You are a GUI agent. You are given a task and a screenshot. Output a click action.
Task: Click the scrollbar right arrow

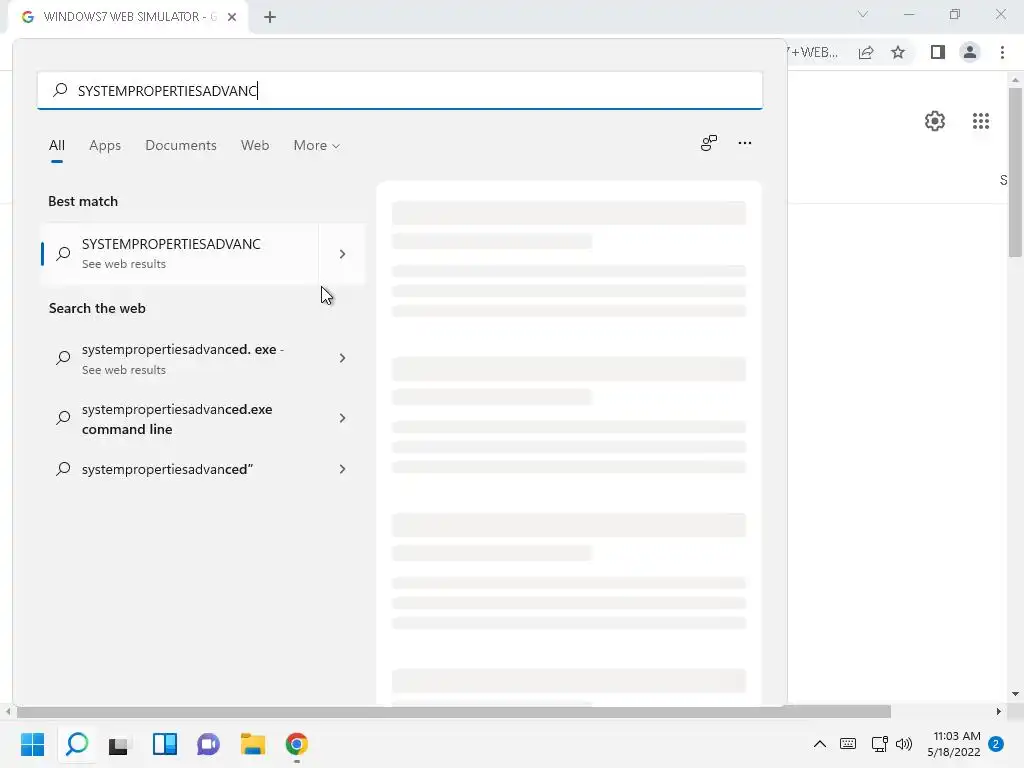pyautogui.click(x=999, y=711)
